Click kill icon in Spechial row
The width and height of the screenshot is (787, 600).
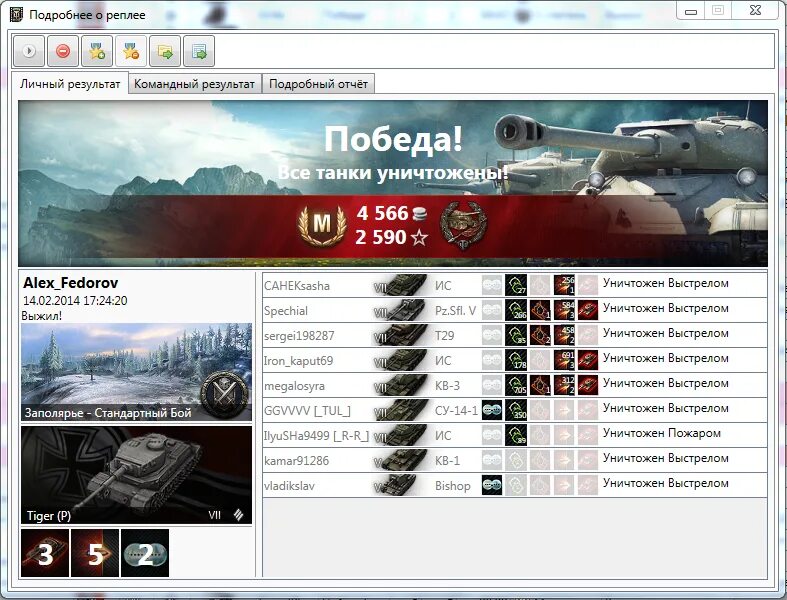point(588,310)
